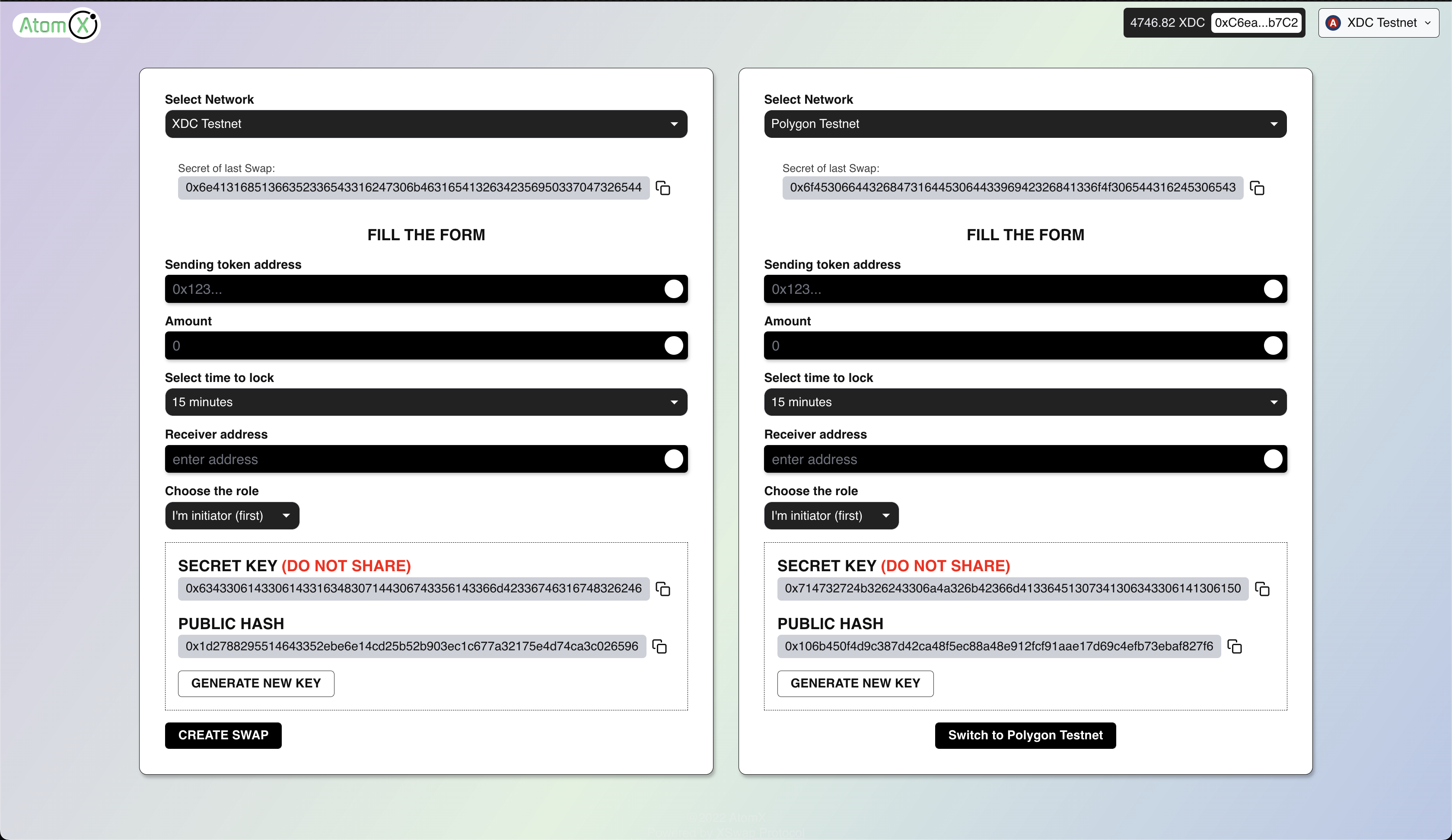
Task: Click white circle in left Sending token field
Action: coord(673,289)
